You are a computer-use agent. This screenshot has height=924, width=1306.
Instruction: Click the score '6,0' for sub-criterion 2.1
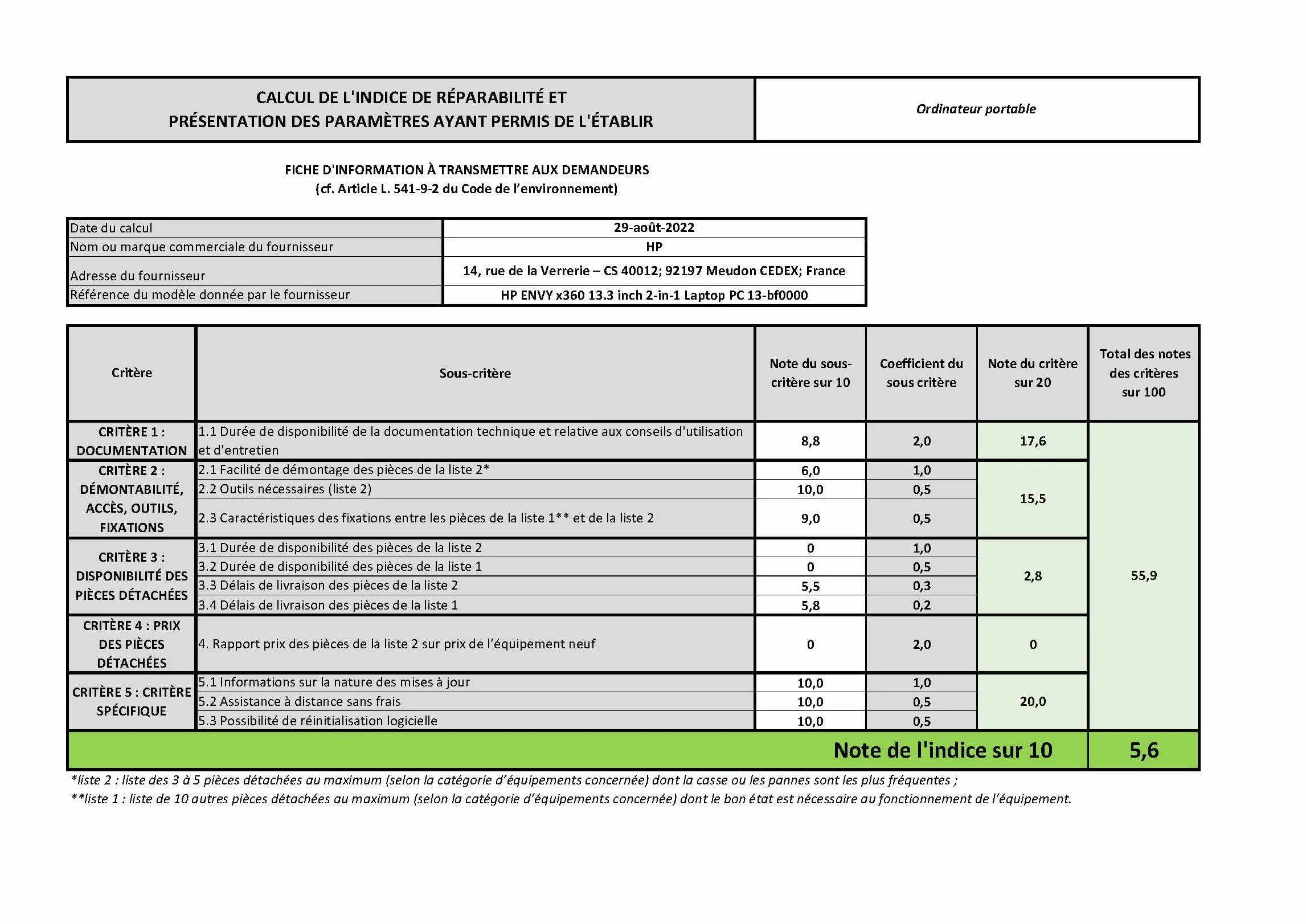pyautogui.click(x=810, y=471)
